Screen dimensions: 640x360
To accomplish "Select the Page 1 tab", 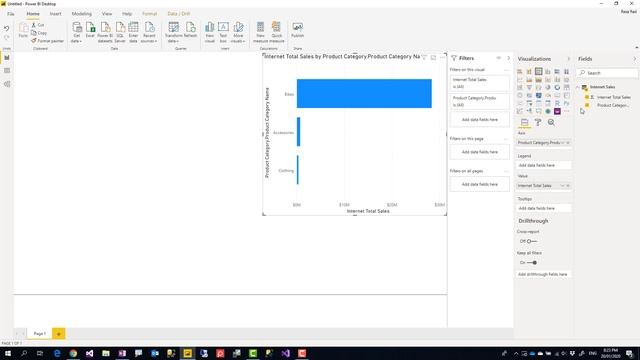I will (40, 333).
